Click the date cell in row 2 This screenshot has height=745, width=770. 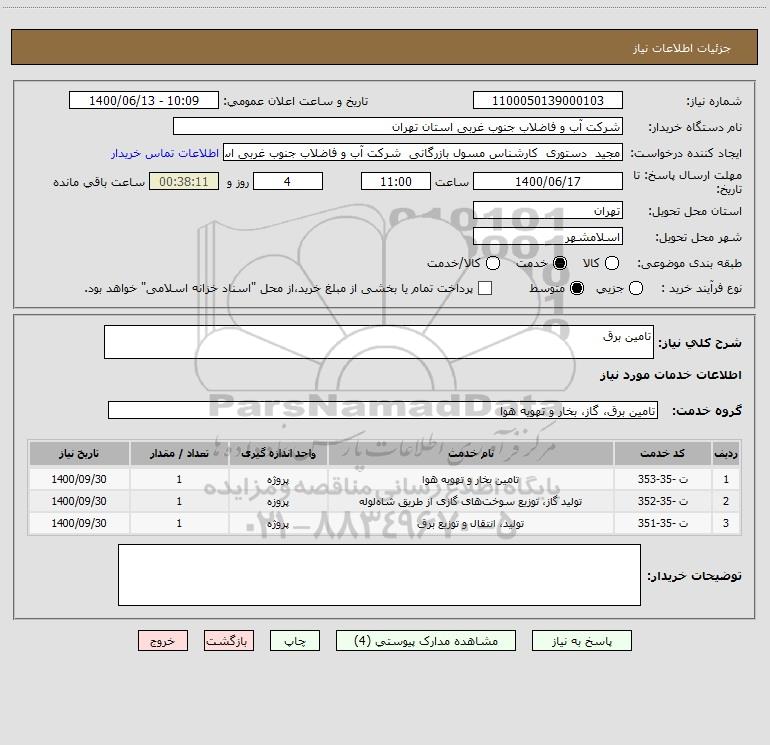[79, 501]
